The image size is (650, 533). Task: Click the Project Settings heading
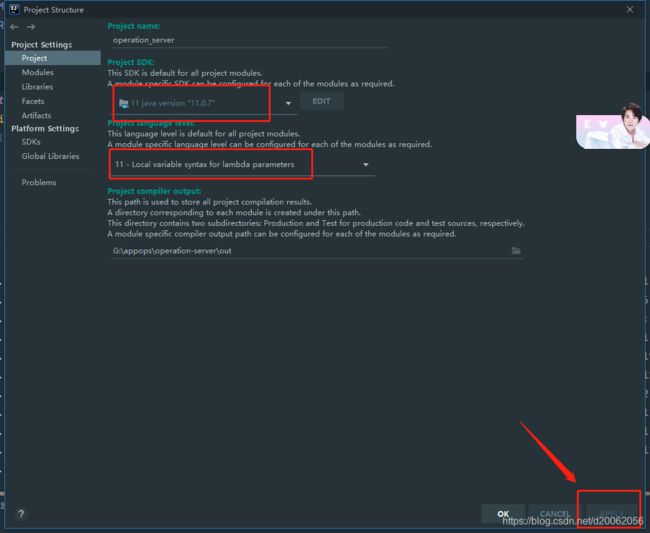pyautogui.click(x=41, y=44)
